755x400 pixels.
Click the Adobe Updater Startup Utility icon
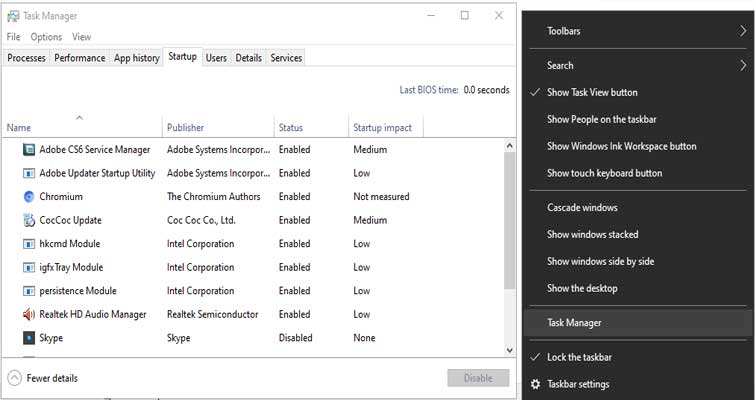29,173
